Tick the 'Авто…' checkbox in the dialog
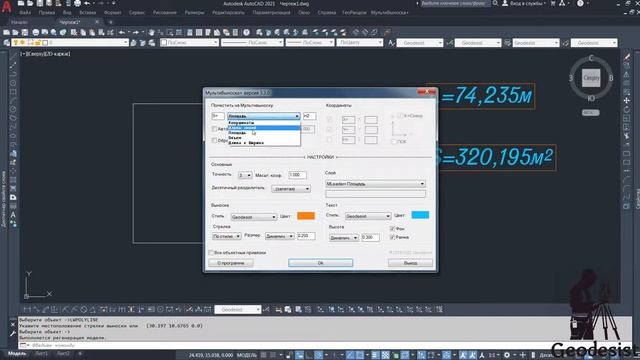This screenshot has width=640, height=360. pyautogui.click(x=214, y=129)
